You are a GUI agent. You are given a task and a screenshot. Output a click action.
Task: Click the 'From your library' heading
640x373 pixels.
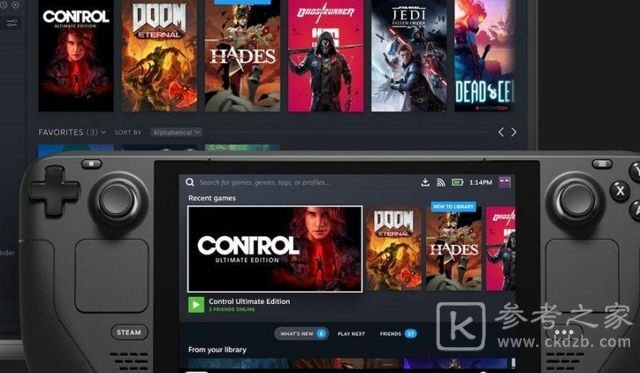(217, 350)
